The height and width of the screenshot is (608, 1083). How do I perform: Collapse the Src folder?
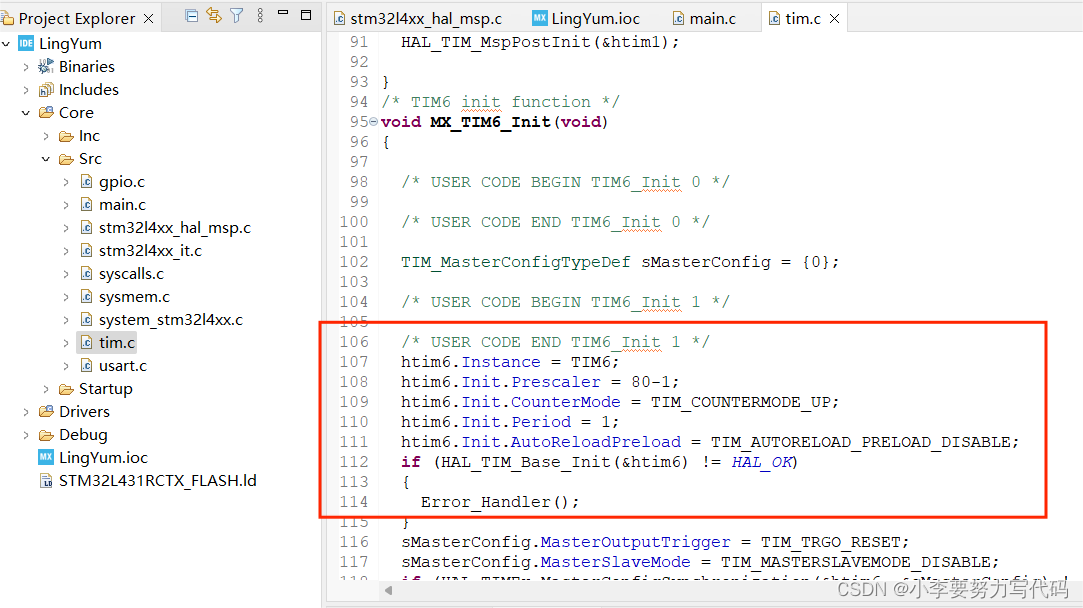pyautogui.click(x=46, y=158)
